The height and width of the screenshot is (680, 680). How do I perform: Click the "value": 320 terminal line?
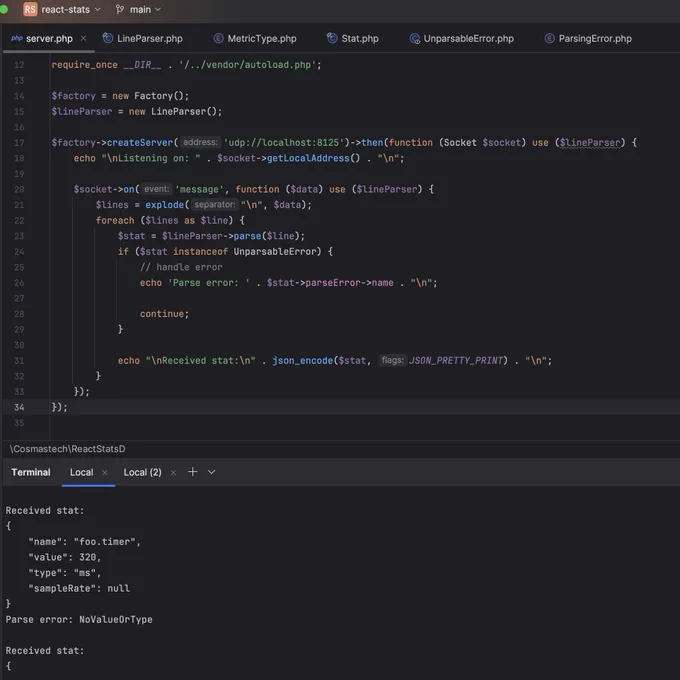(64, 557)
